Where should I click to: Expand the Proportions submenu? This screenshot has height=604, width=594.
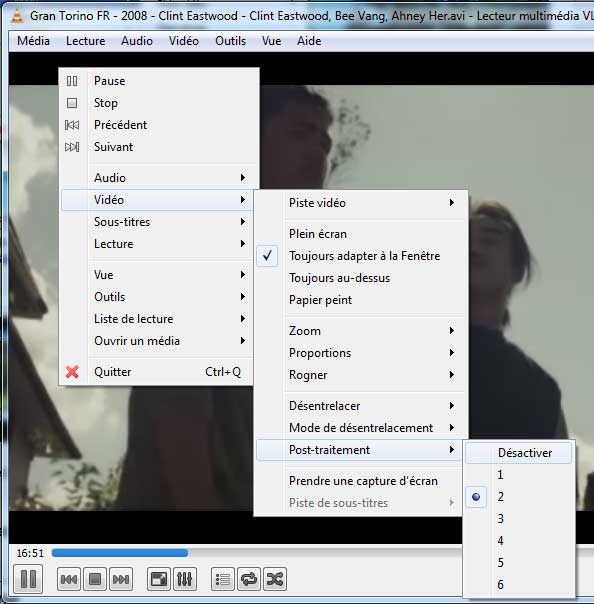tap(361, 353)
